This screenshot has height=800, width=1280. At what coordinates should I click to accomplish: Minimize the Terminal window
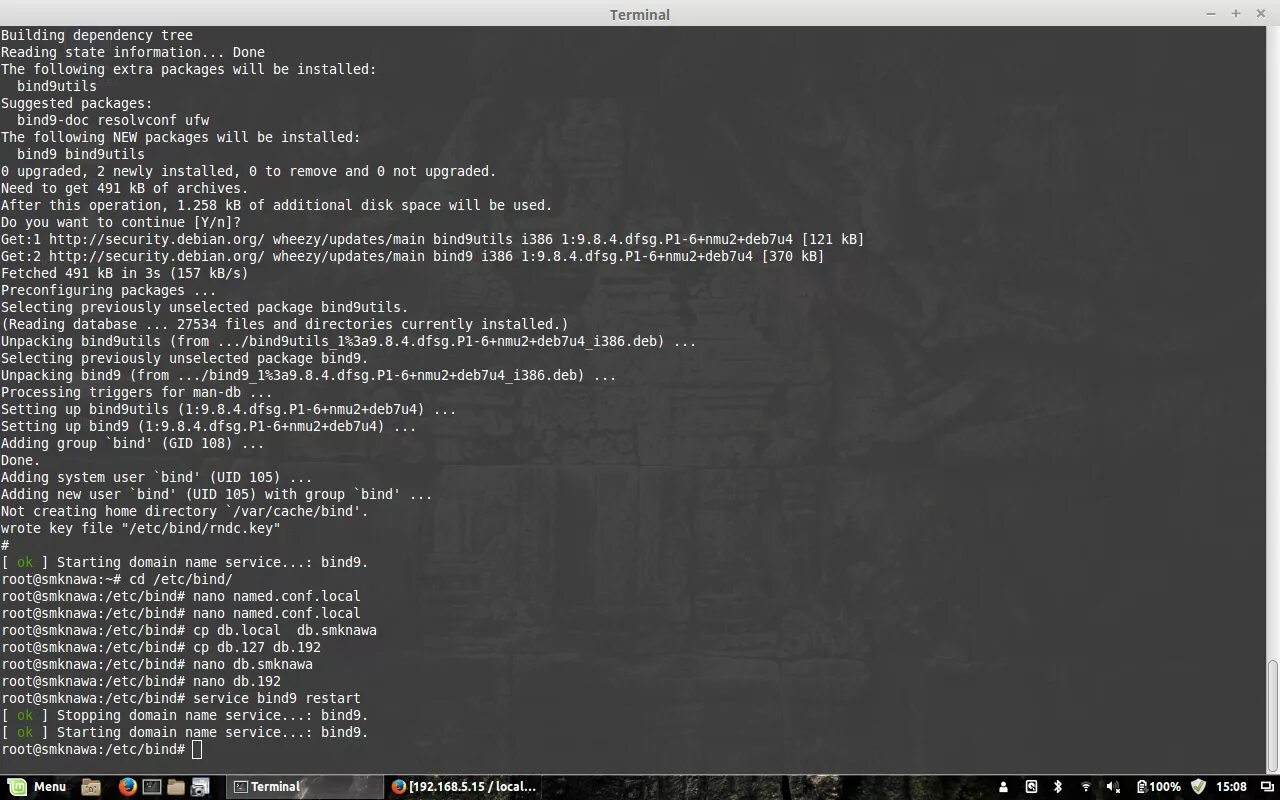(x=1211, y=13)
